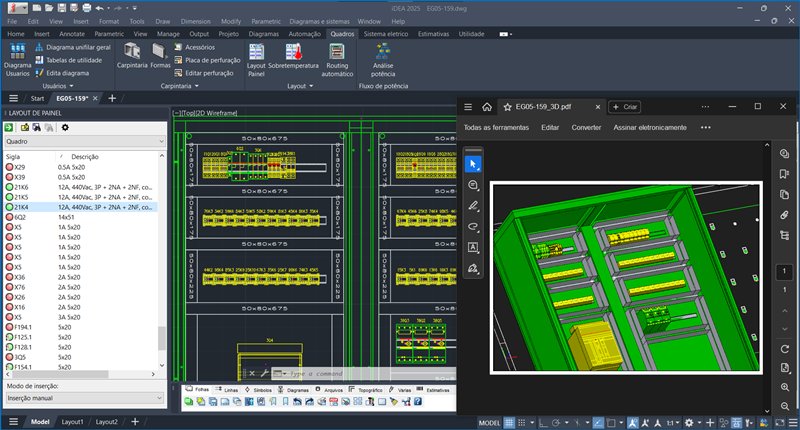
Task: Open the Modo de inserção dropdown
Action: point(83,397)
